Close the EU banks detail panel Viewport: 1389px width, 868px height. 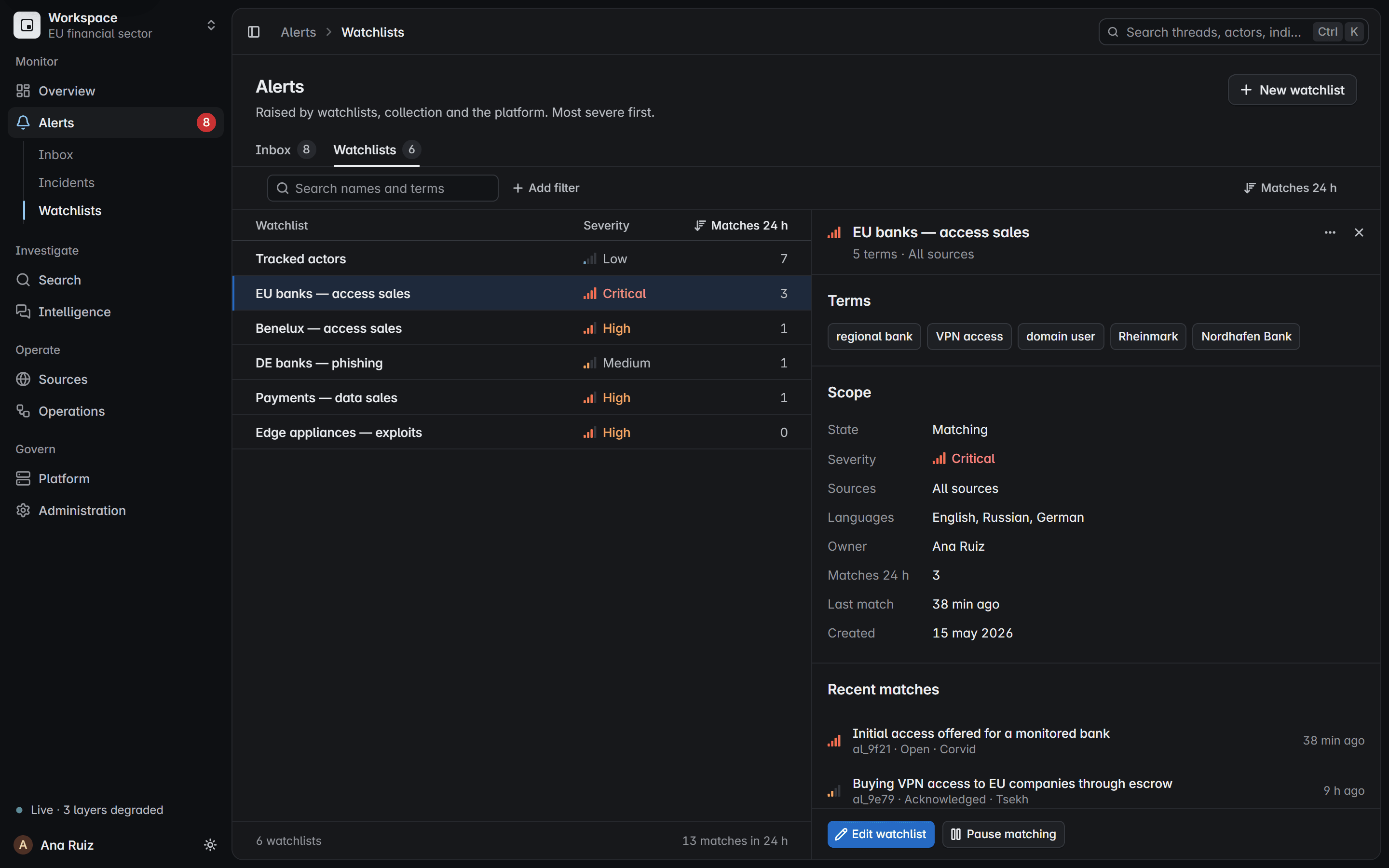click(1359, 232)
